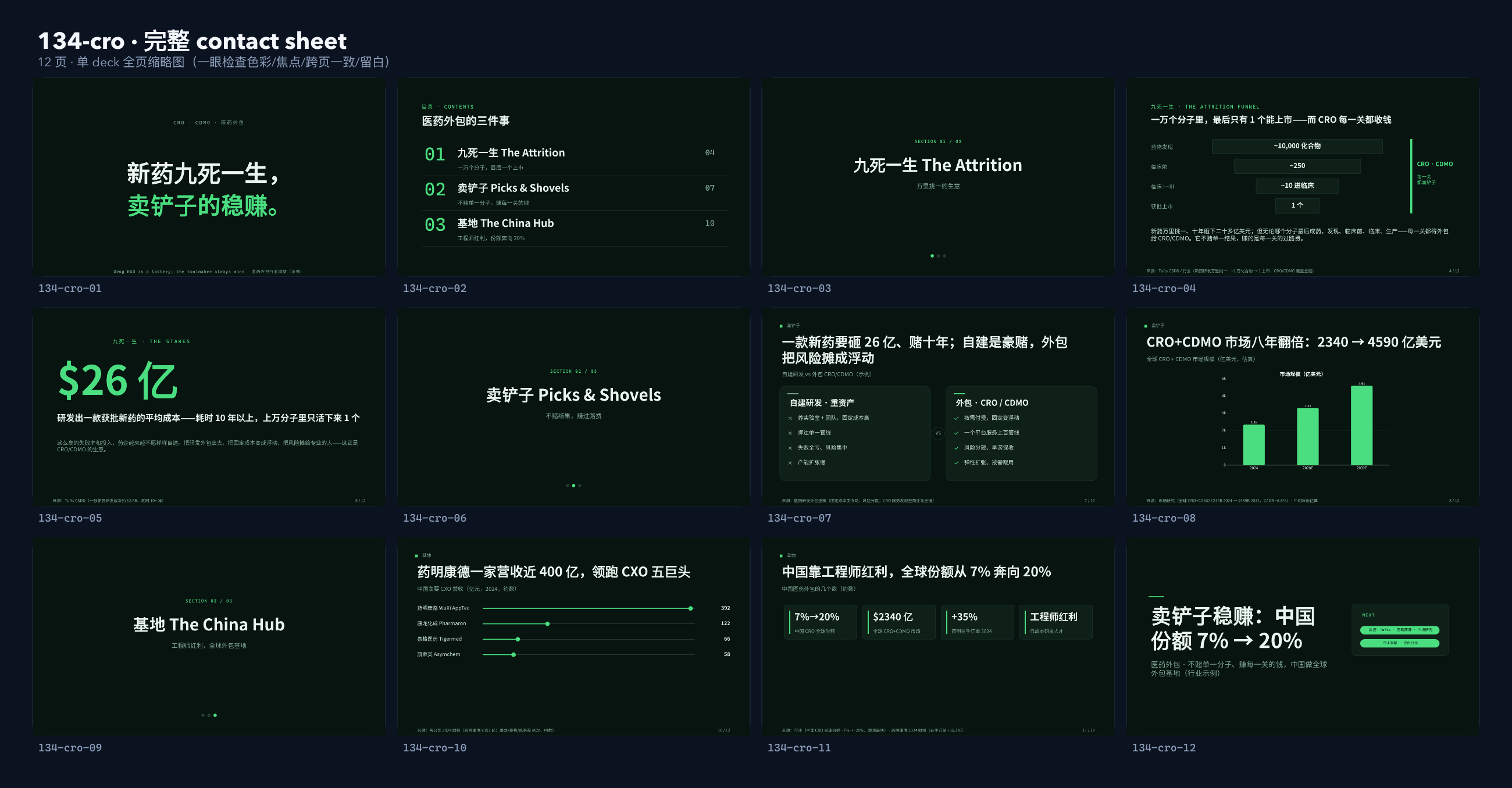Select section slide 基地 The China Hub thumbnail
1512x788 pixels.
[209, 636]
